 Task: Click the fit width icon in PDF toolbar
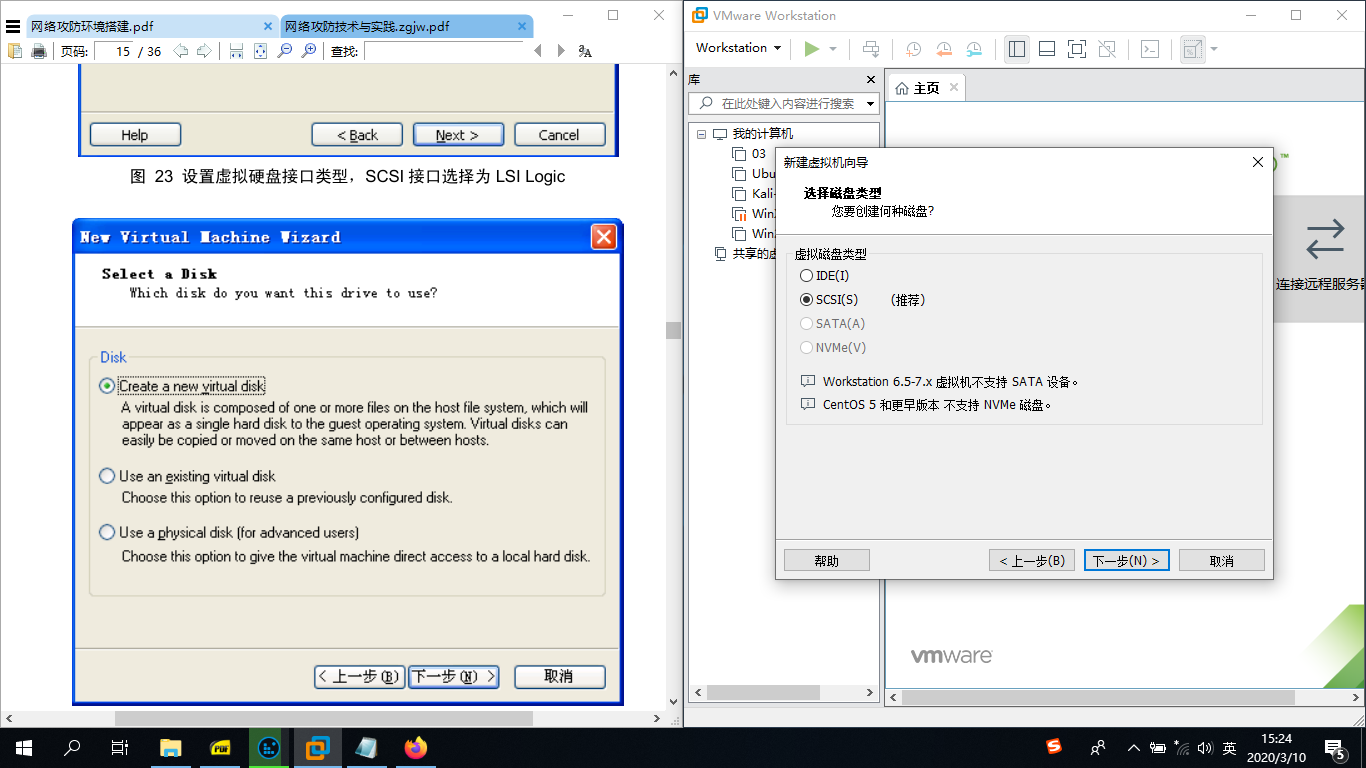coord(236,51)
